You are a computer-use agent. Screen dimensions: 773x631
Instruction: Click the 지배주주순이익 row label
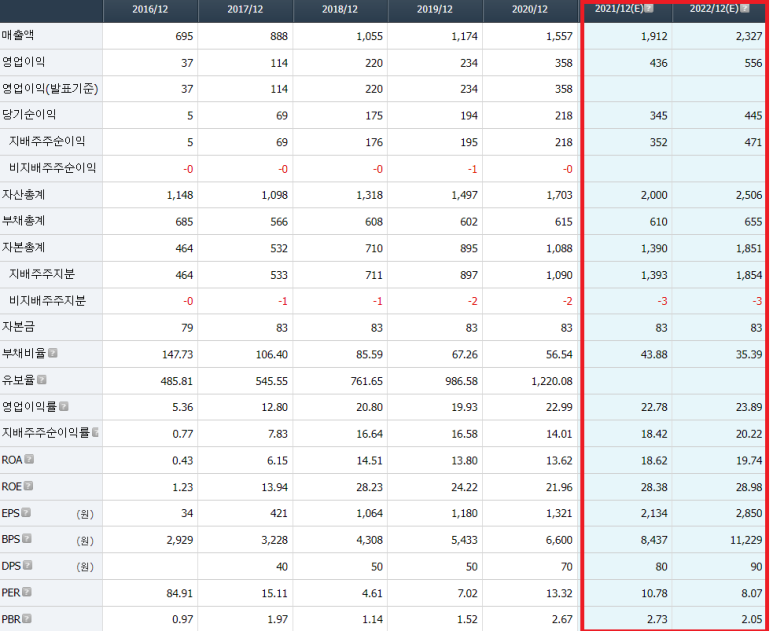(x=47, y=141)
